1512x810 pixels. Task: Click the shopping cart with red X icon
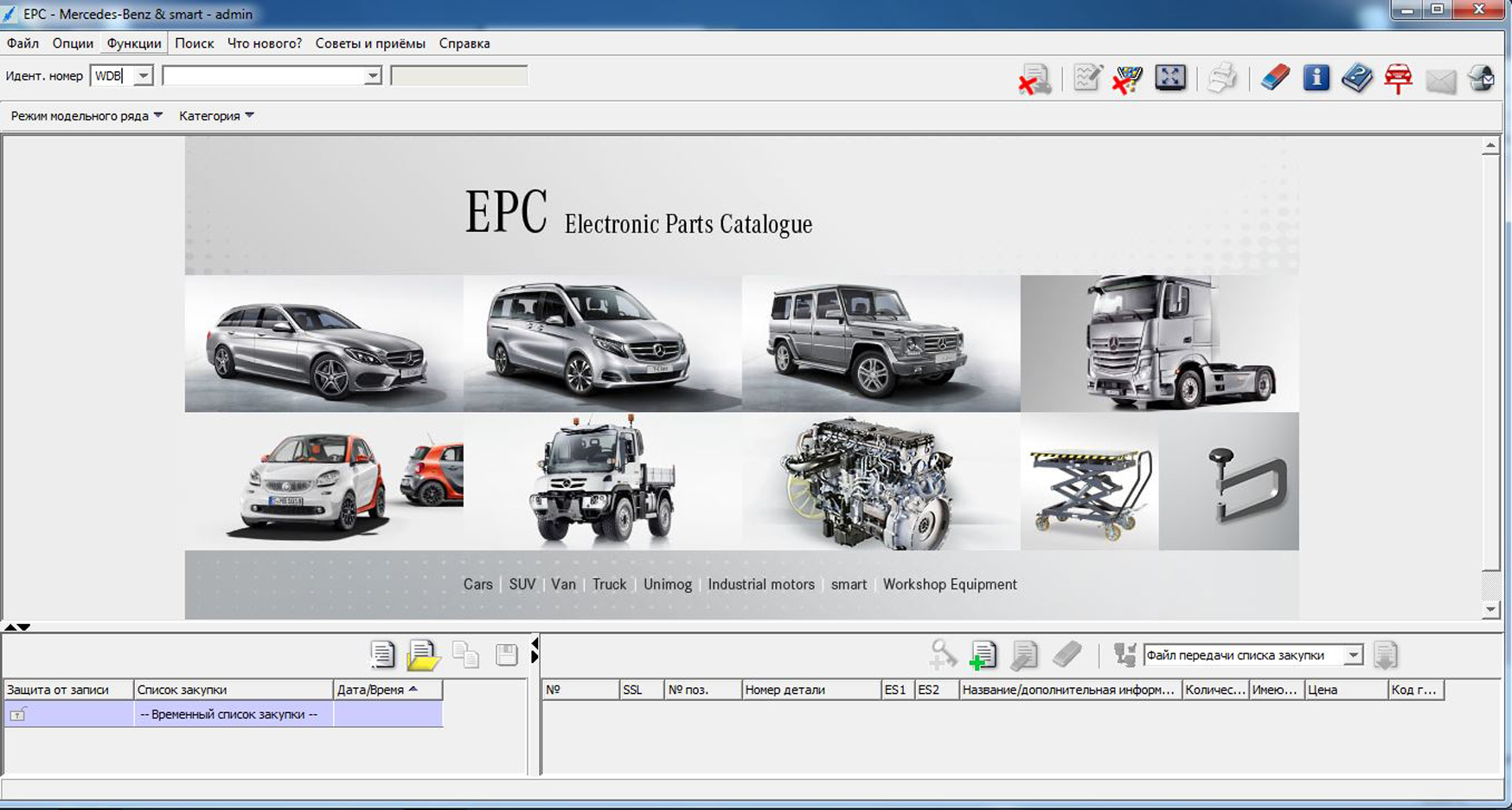[1127, 79]
